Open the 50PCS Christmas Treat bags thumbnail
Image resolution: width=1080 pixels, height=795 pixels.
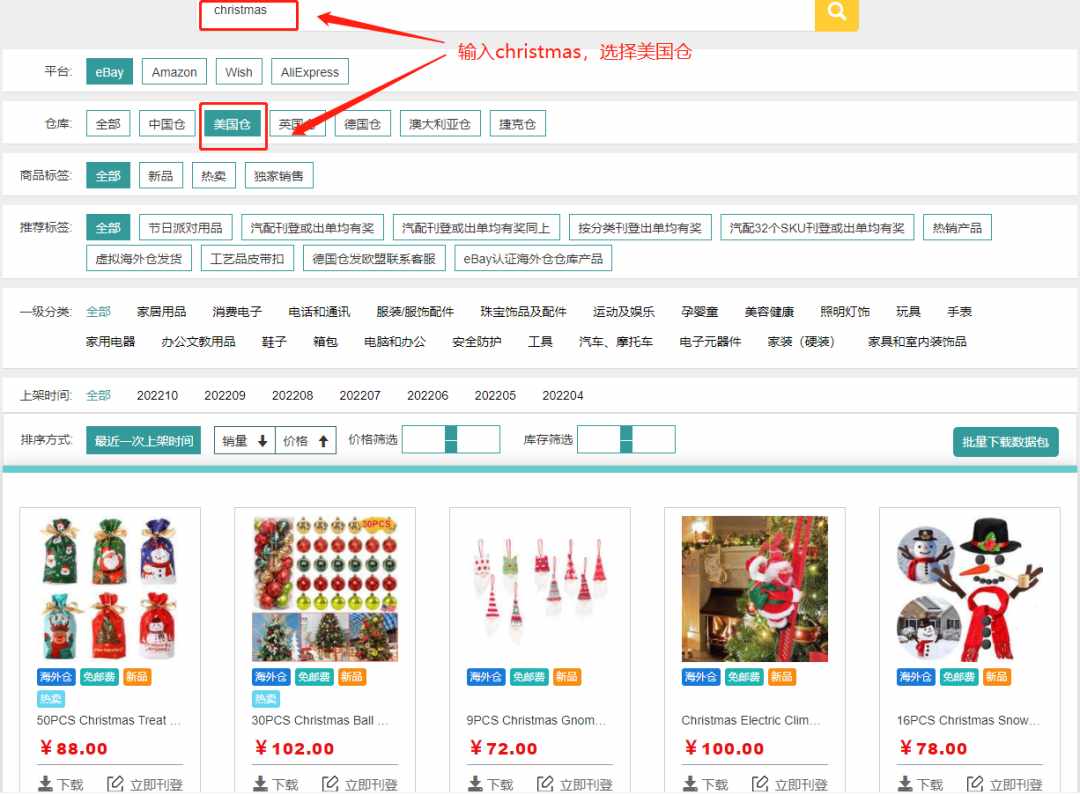110,589
